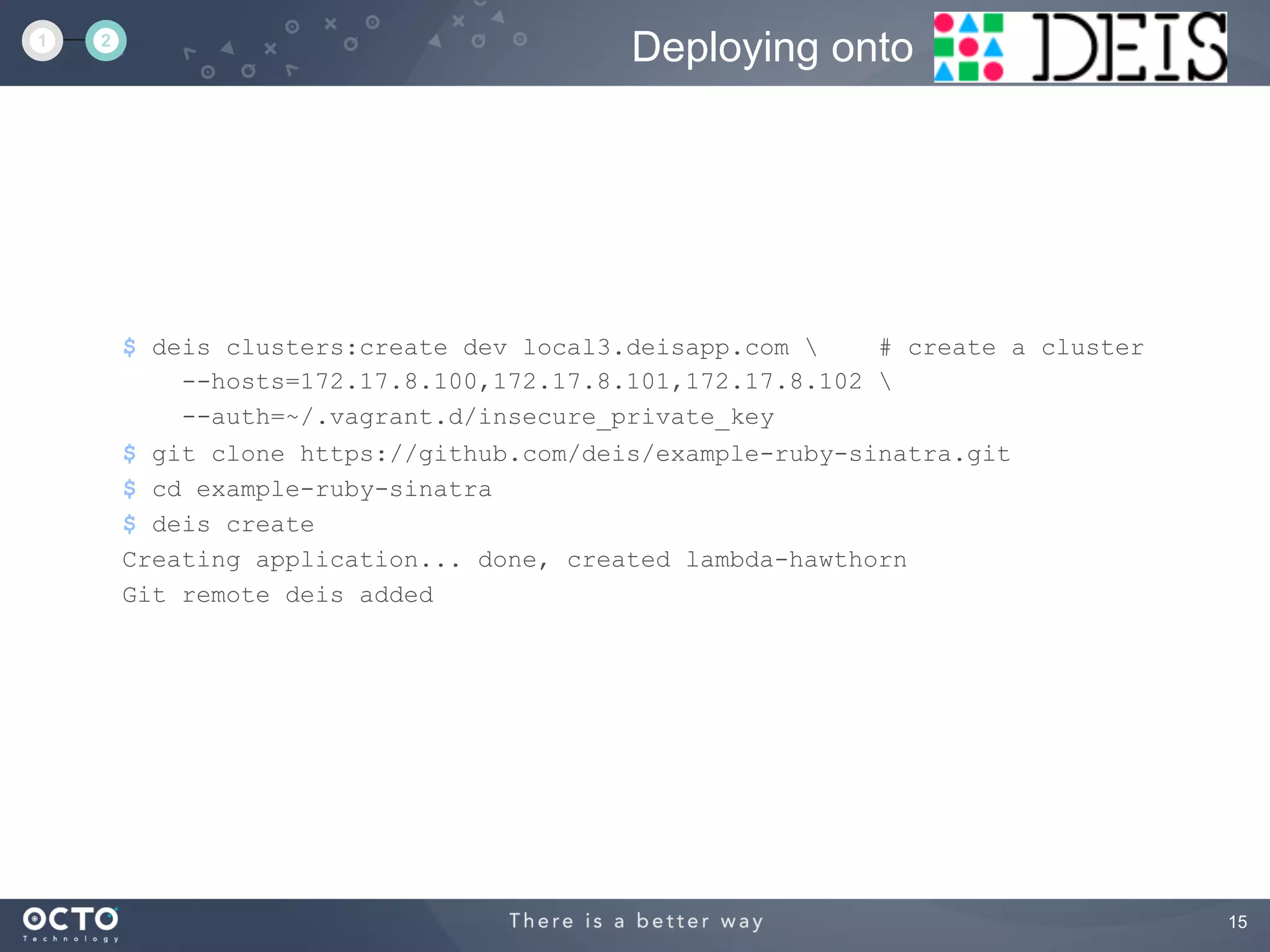Click the 'cd example-ruby-sinatra' command
Screen dimensions: 1270x952
pos(322,489)
